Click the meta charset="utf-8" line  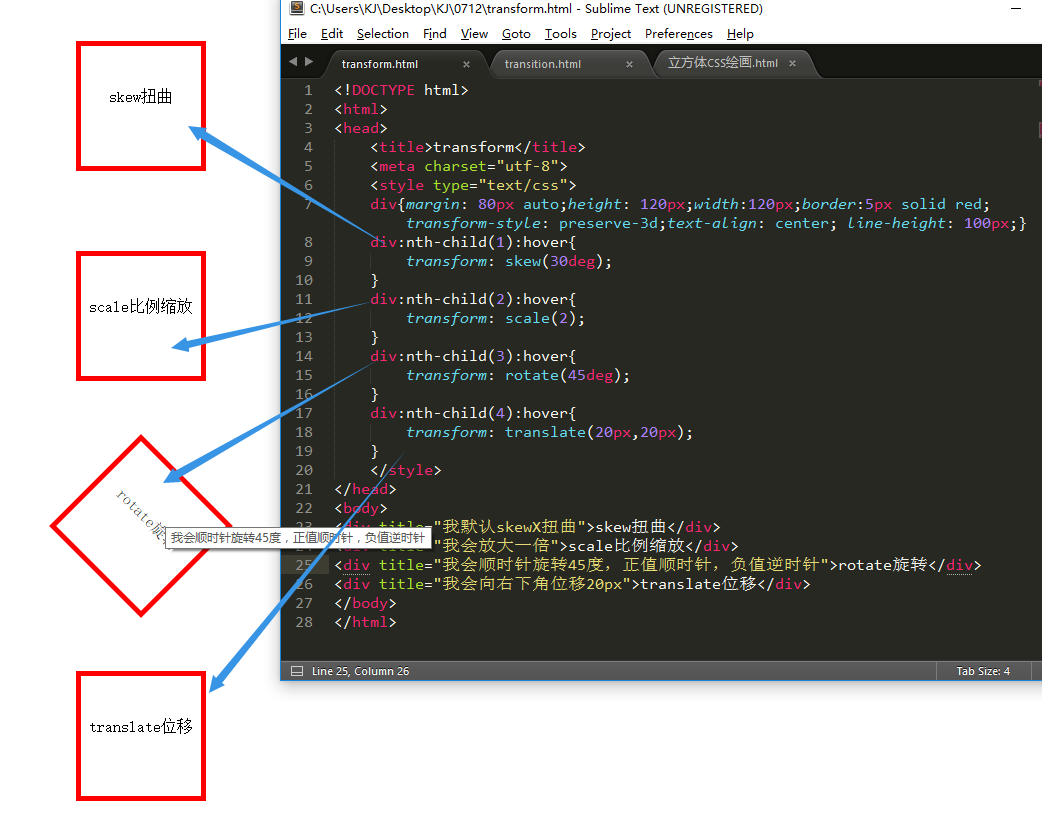tap(469, 166)
